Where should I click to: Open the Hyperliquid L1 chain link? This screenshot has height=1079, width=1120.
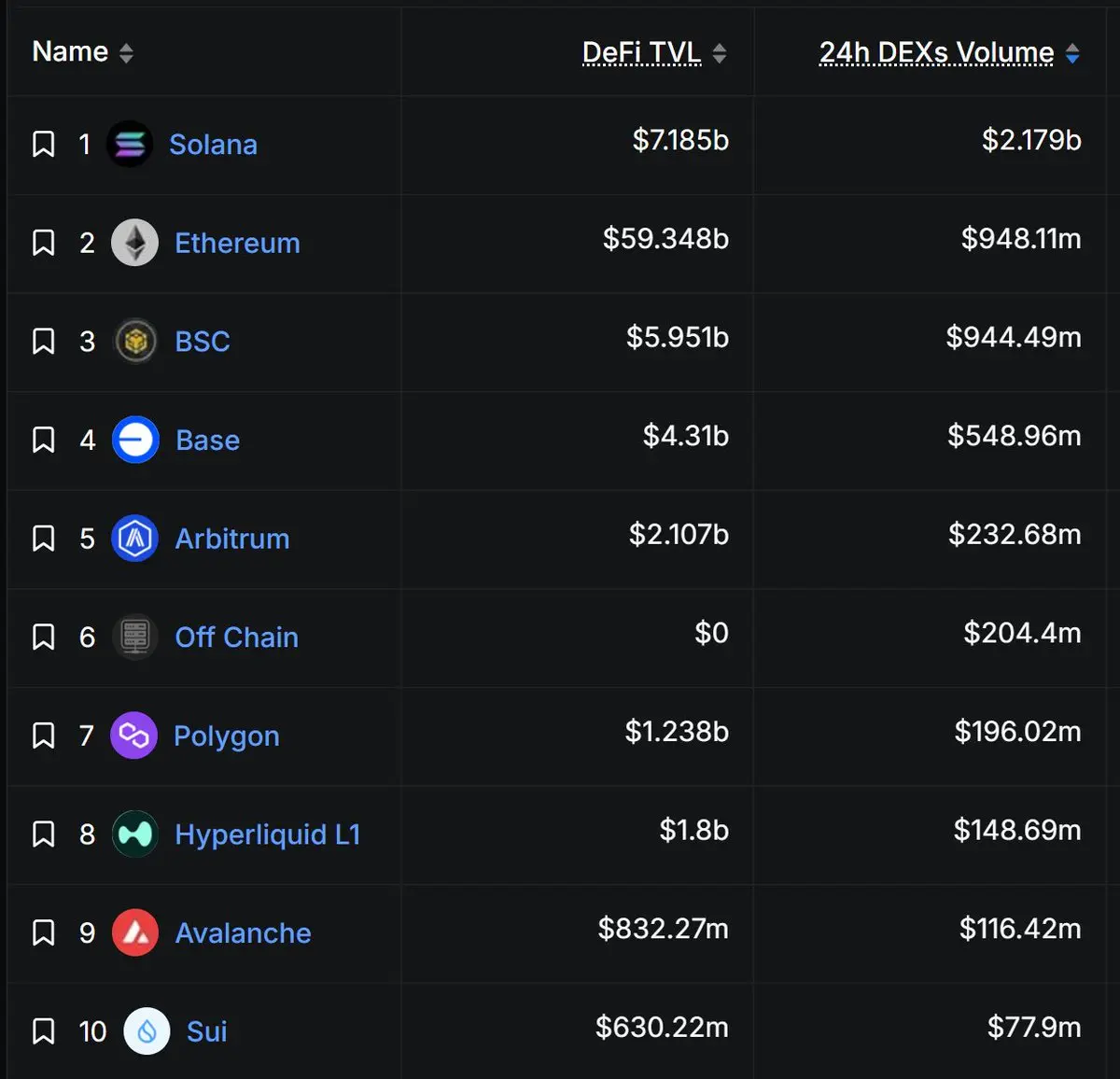coord(267,834)
